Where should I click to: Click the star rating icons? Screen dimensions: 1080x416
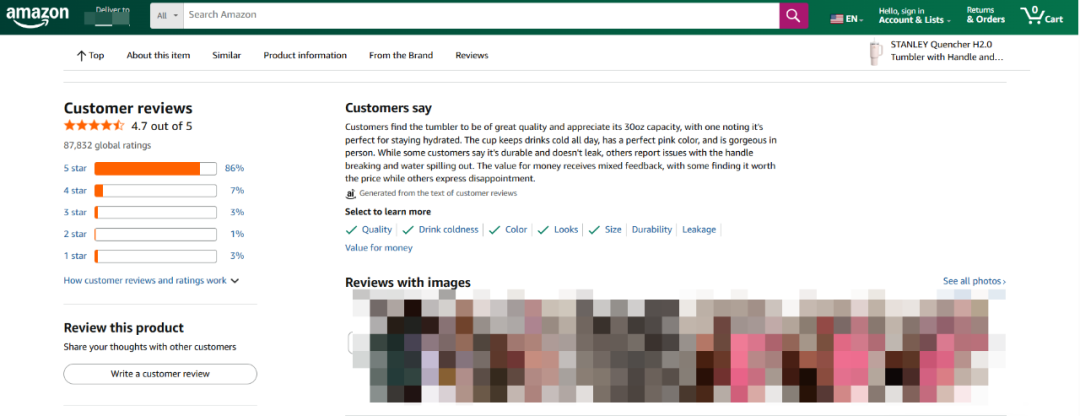[94, 126]
